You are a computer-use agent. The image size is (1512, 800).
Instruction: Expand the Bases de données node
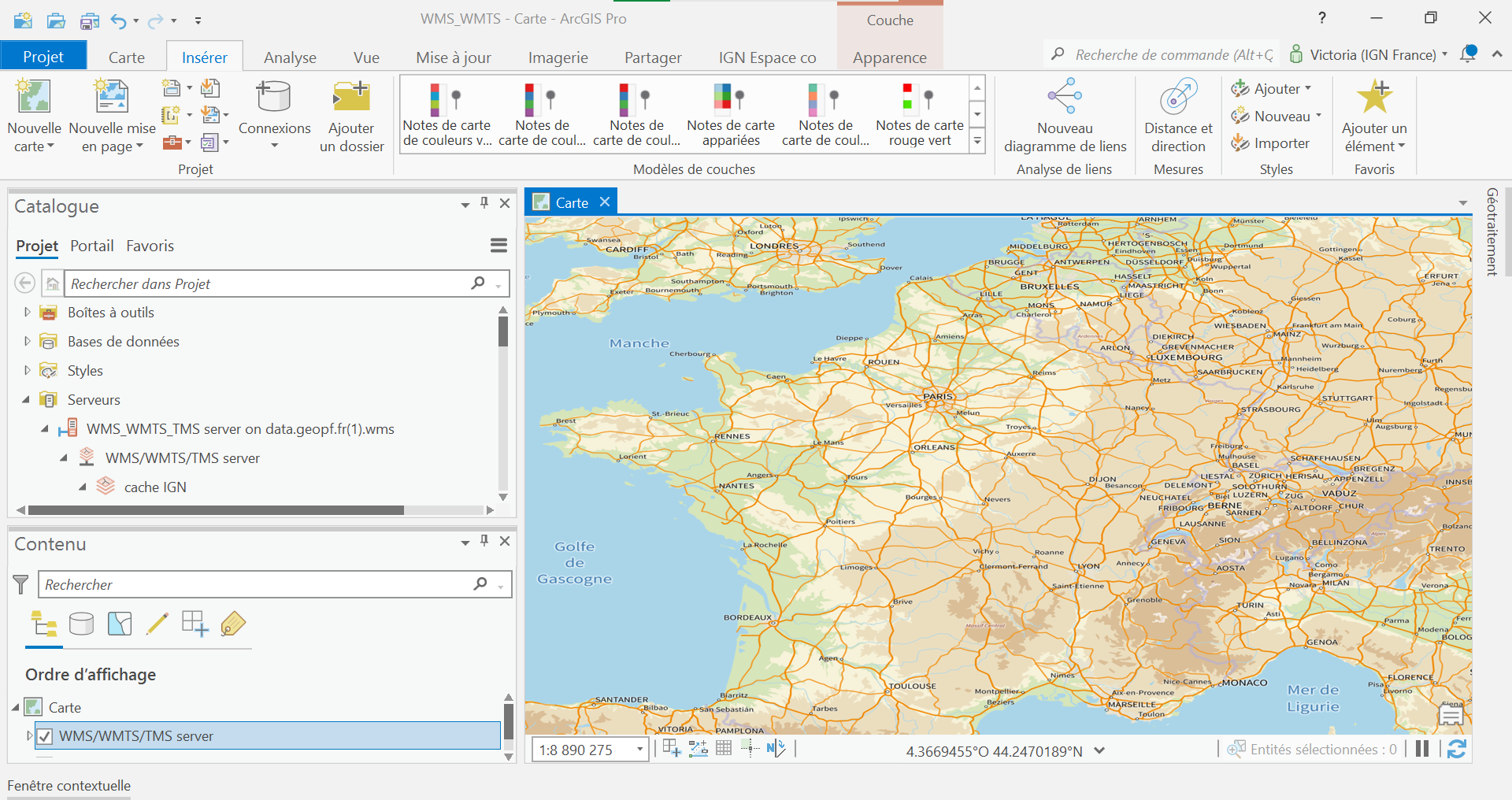(x=28, y=341)
